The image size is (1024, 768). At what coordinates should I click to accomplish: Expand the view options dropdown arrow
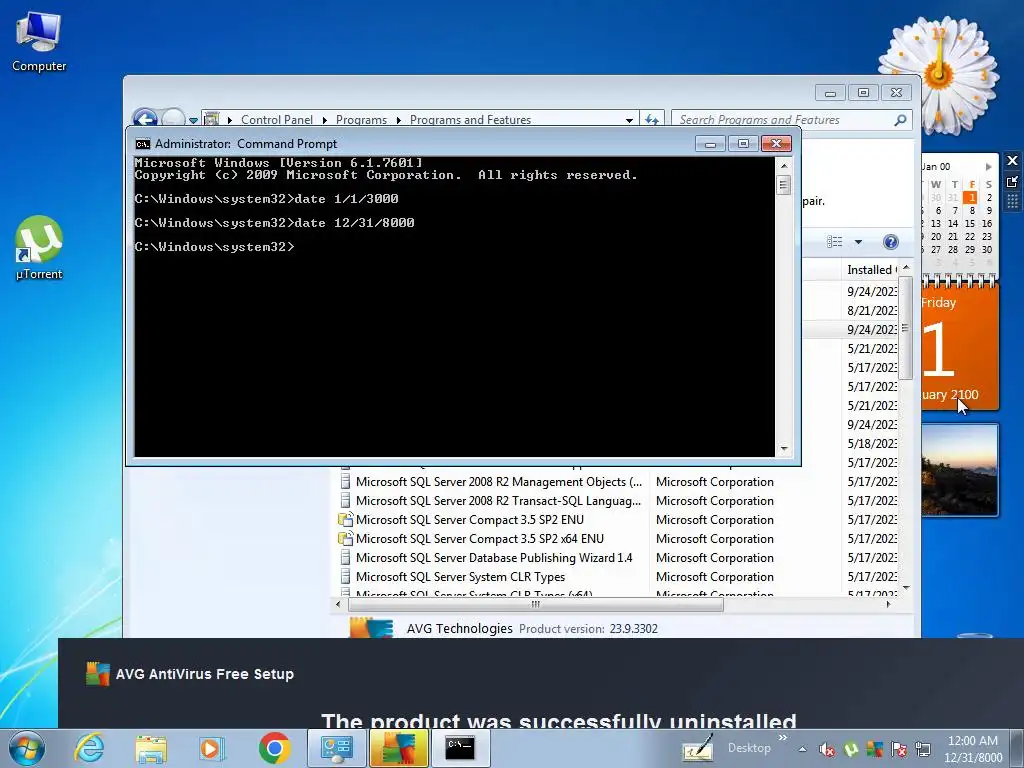pos(858,242)
